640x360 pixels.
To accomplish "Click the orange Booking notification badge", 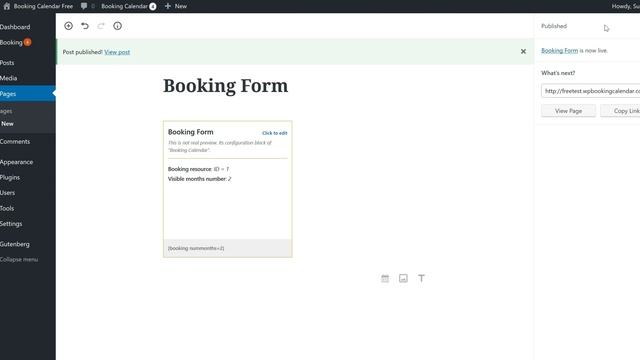I will point(27,42).
